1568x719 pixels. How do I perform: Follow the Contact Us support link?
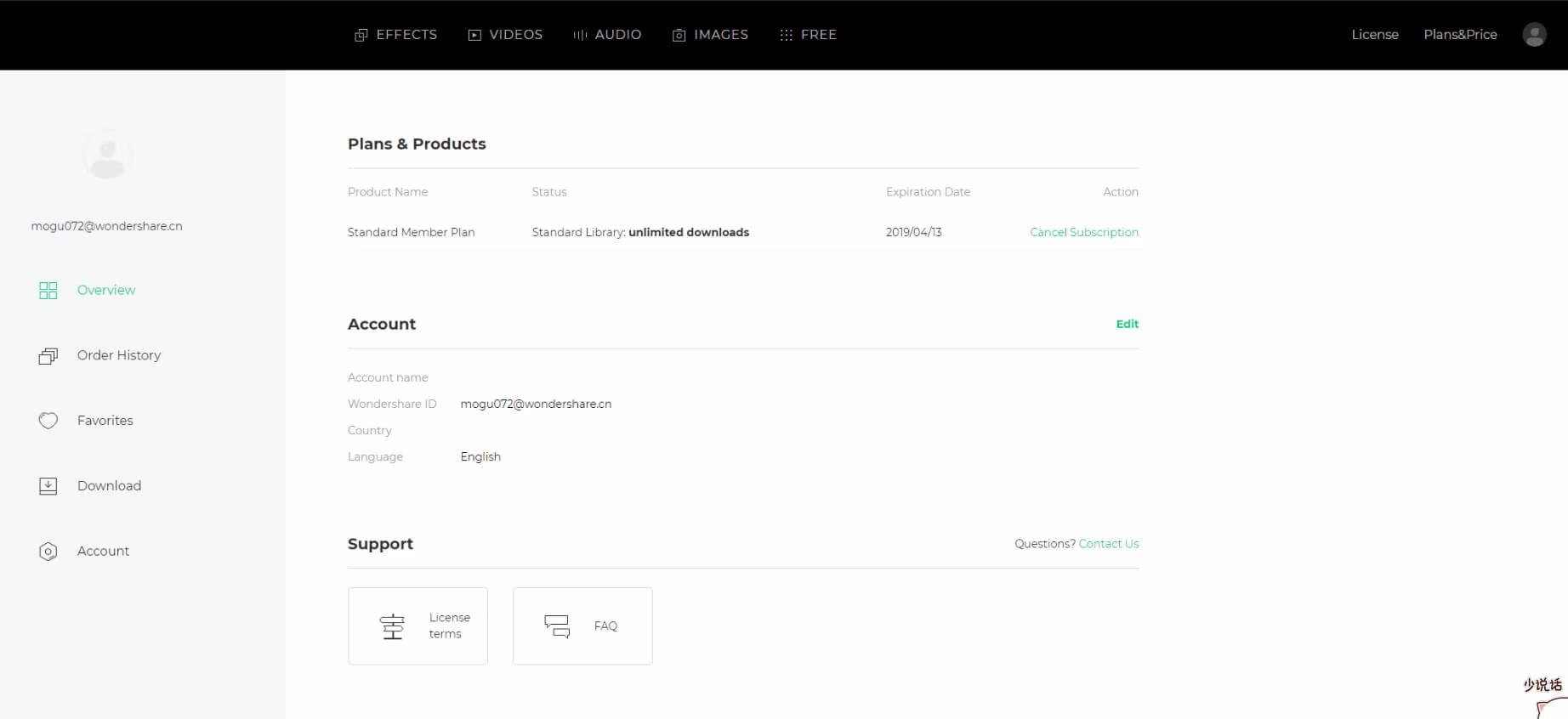point(1108,544)
